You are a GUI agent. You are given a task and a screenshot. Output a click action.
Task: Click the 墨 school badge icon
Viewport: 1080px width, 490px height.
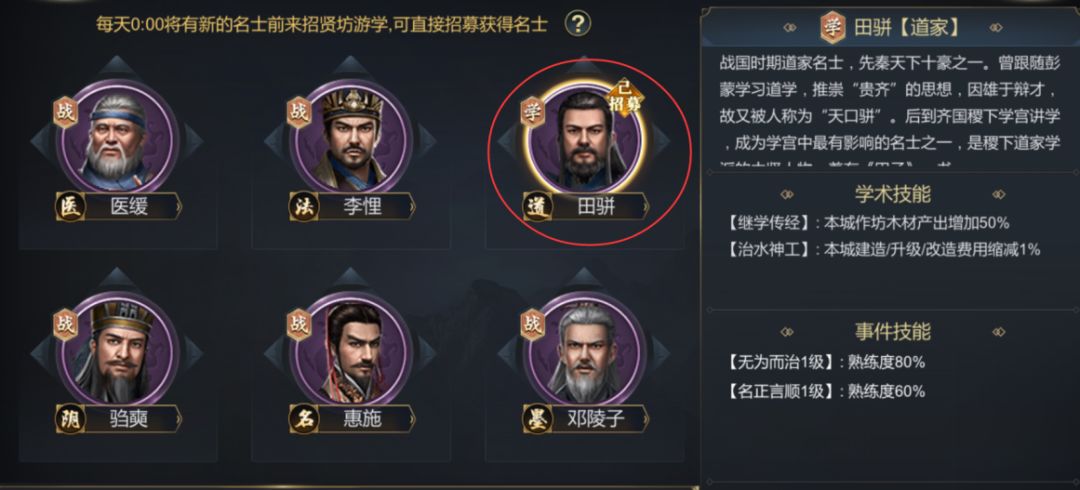point(537,419)
